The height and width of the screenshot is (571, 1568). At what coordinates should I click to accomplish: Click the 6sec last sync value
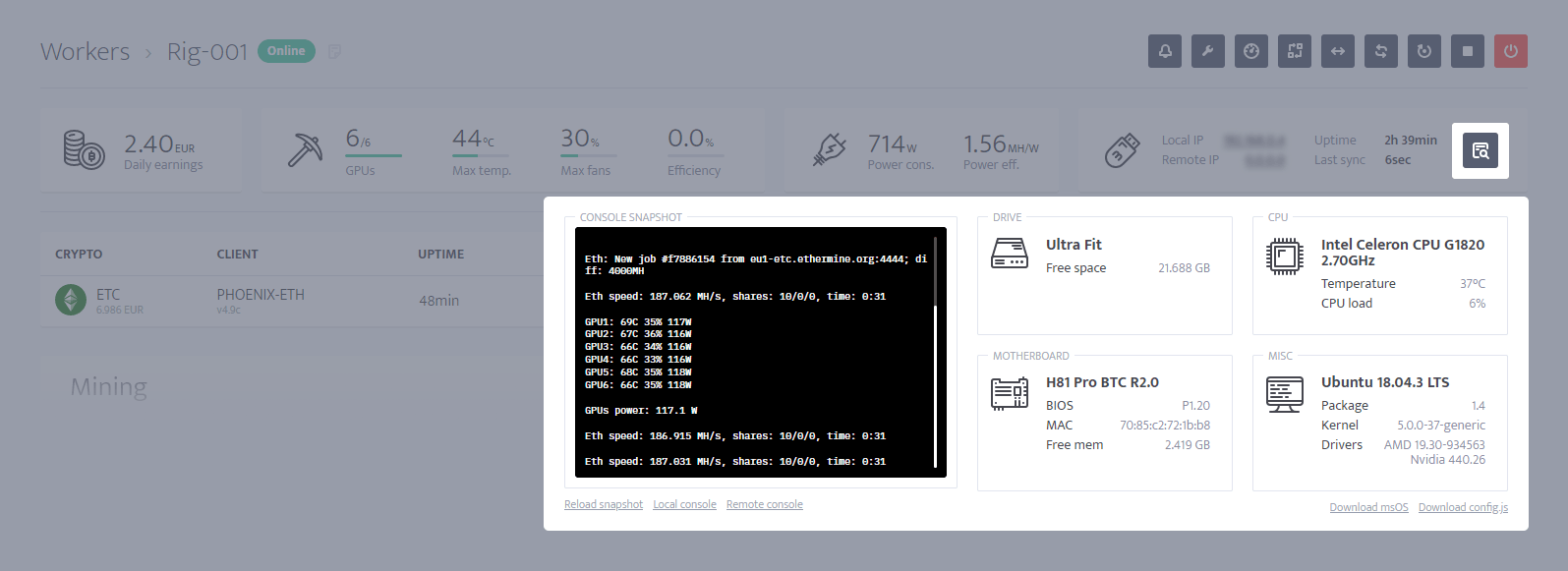(x=1398, y=160)
